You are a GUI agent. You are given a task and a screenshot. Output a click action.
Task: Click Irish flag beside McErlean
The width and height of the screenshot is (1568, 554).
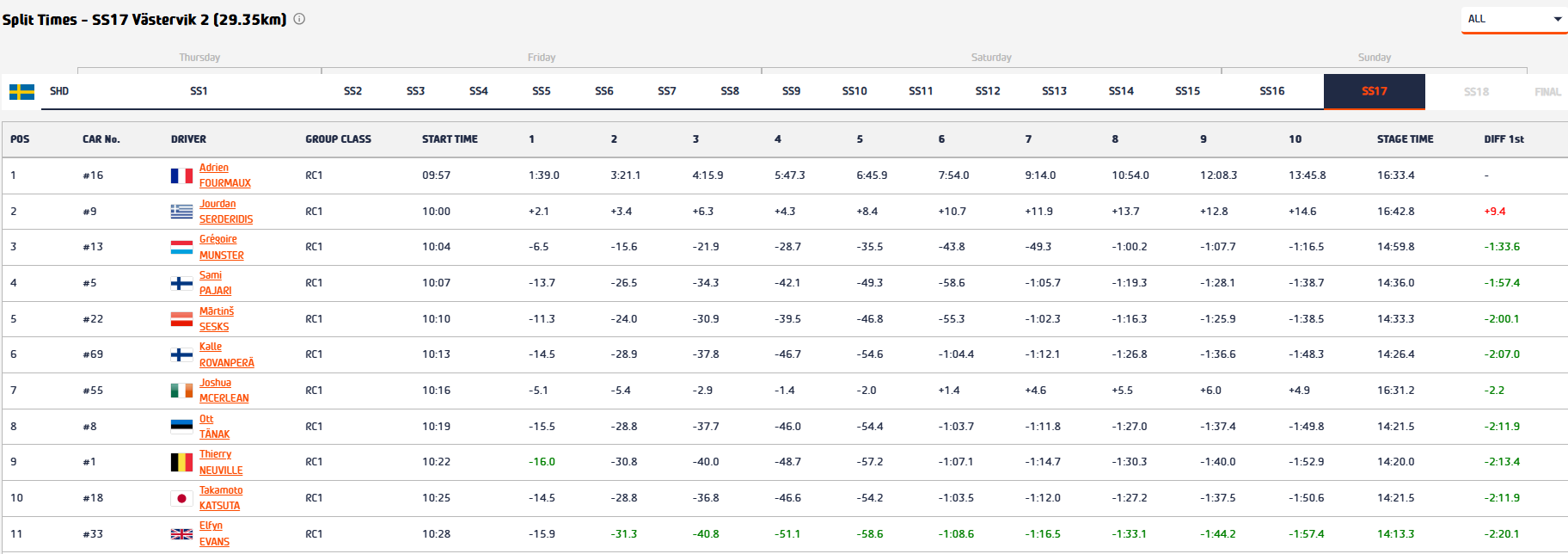[181, 391]
